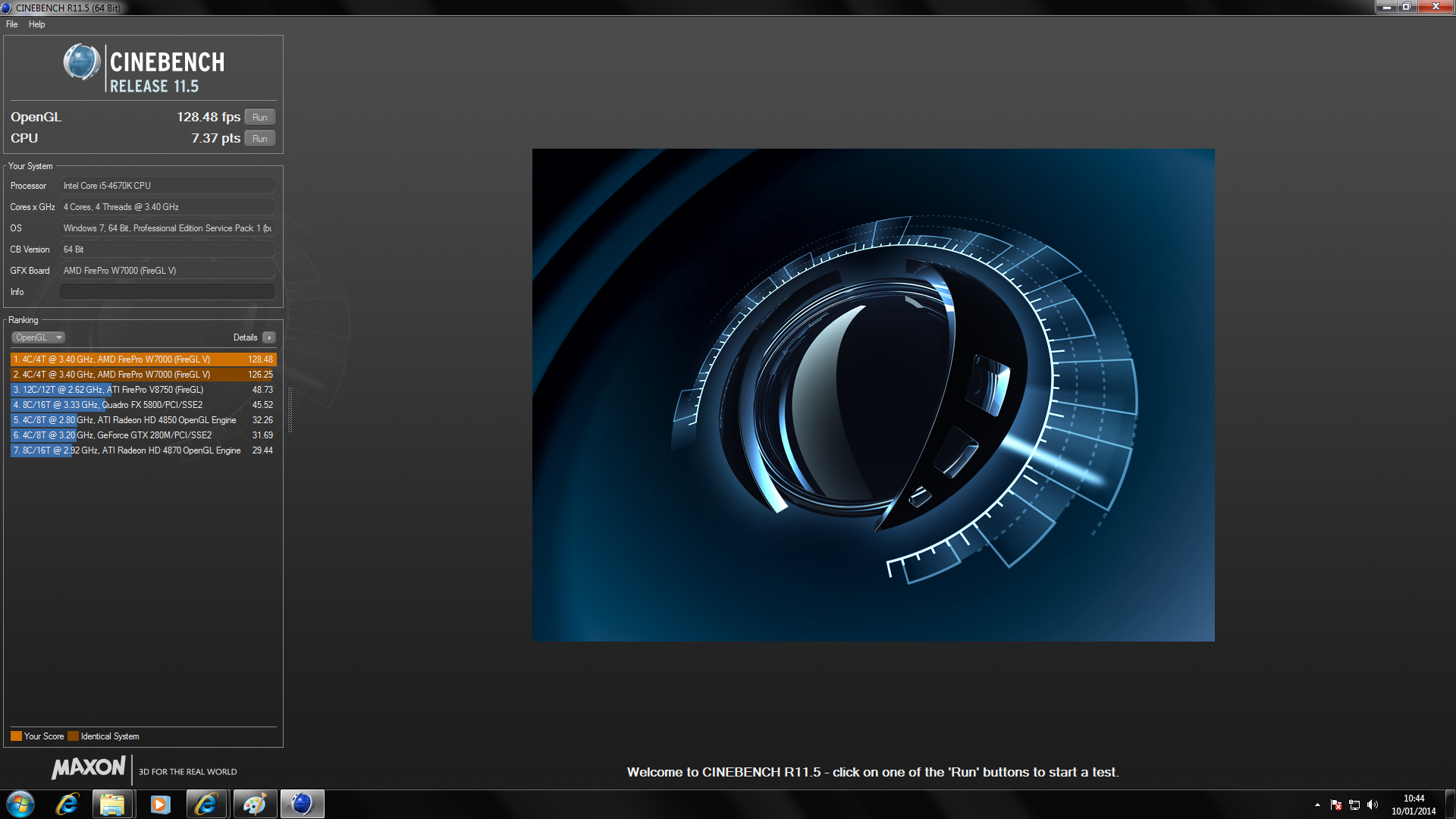Select ranking entry Quadro FX 5800
Screen dimensions: 1456x819
click(x=143, y=405)
